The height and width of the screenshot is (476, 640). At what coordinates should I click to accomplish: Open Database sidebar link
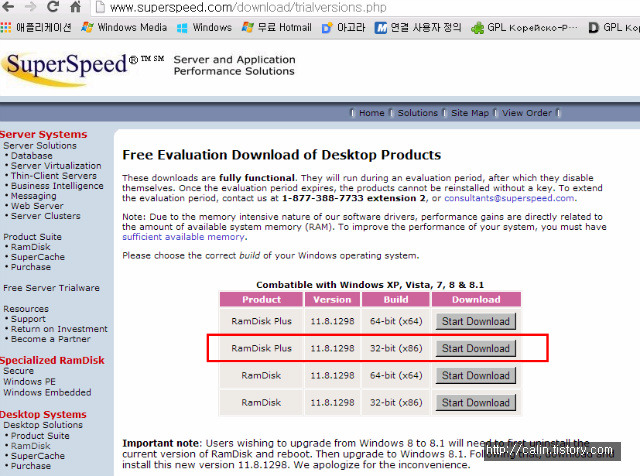tap(31, 156)
